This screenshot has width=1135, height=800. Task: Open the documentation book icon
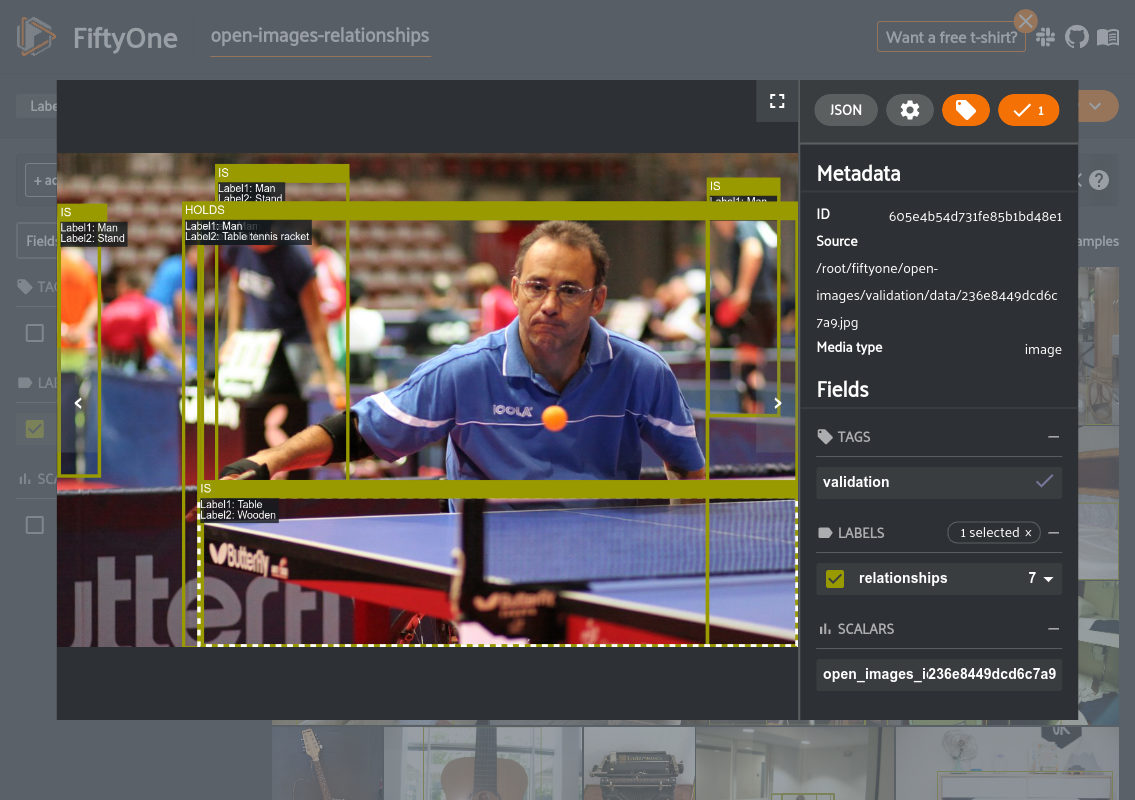point(1107,38)
